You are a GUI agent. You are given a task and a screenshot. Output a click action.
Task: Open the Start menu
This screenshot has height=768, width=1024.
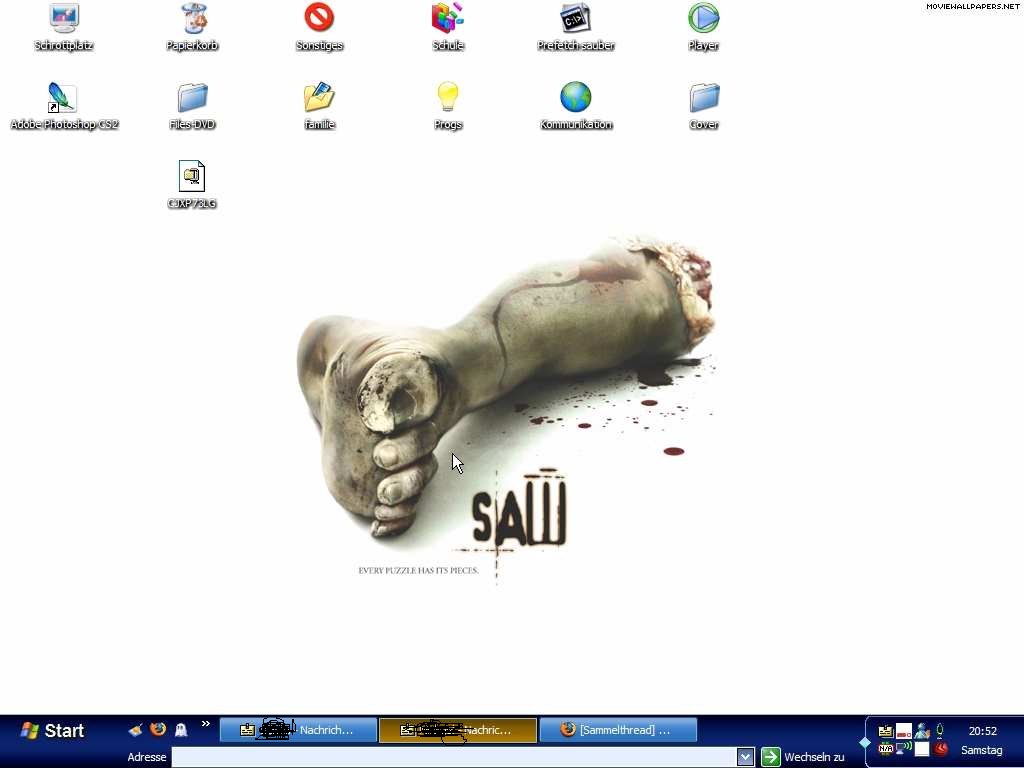point(52,730)
